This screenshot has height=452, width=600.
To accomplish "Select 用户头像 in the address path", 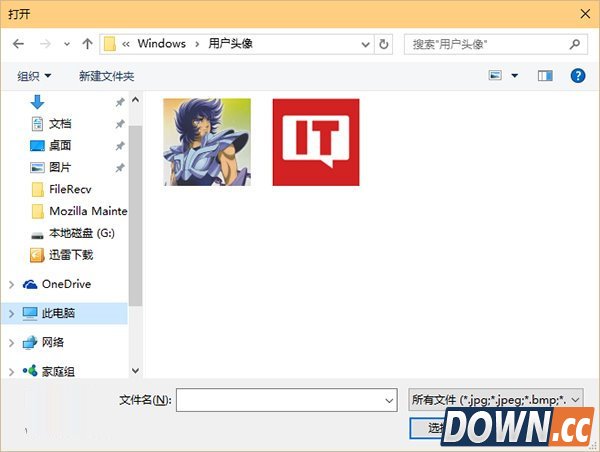I will (x=230, y=44).
